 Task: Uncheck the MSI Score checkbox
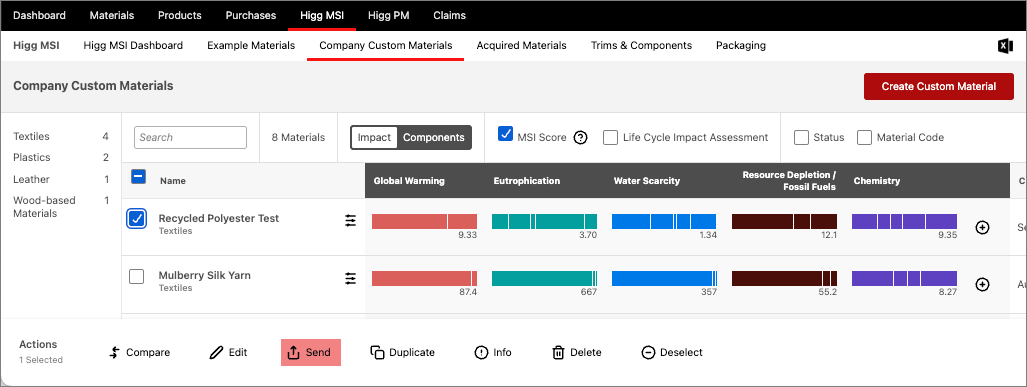[505, 134]
